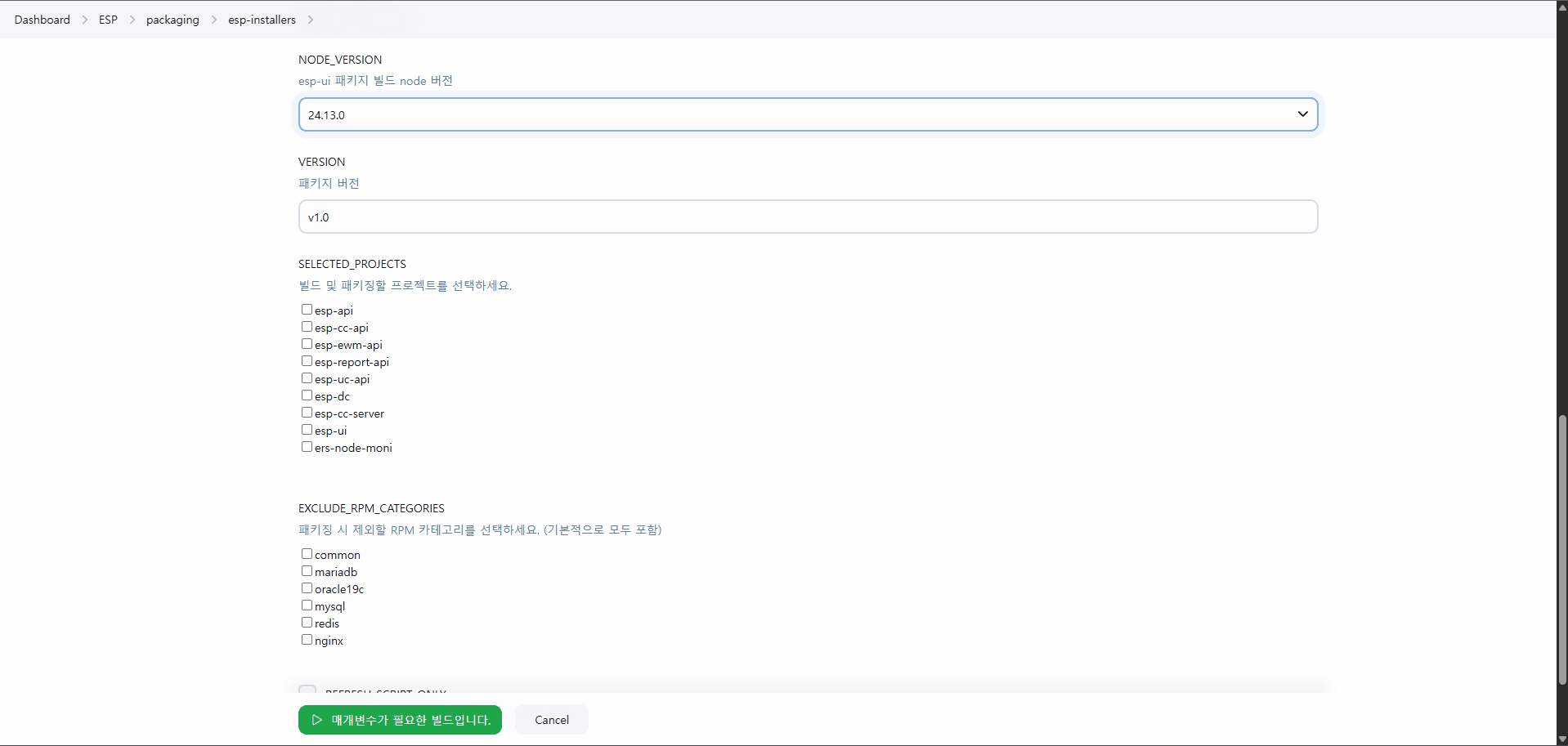Exclude the common RPM category
The width and height of the screenshot is (1568, 746).
click(307, 554)
